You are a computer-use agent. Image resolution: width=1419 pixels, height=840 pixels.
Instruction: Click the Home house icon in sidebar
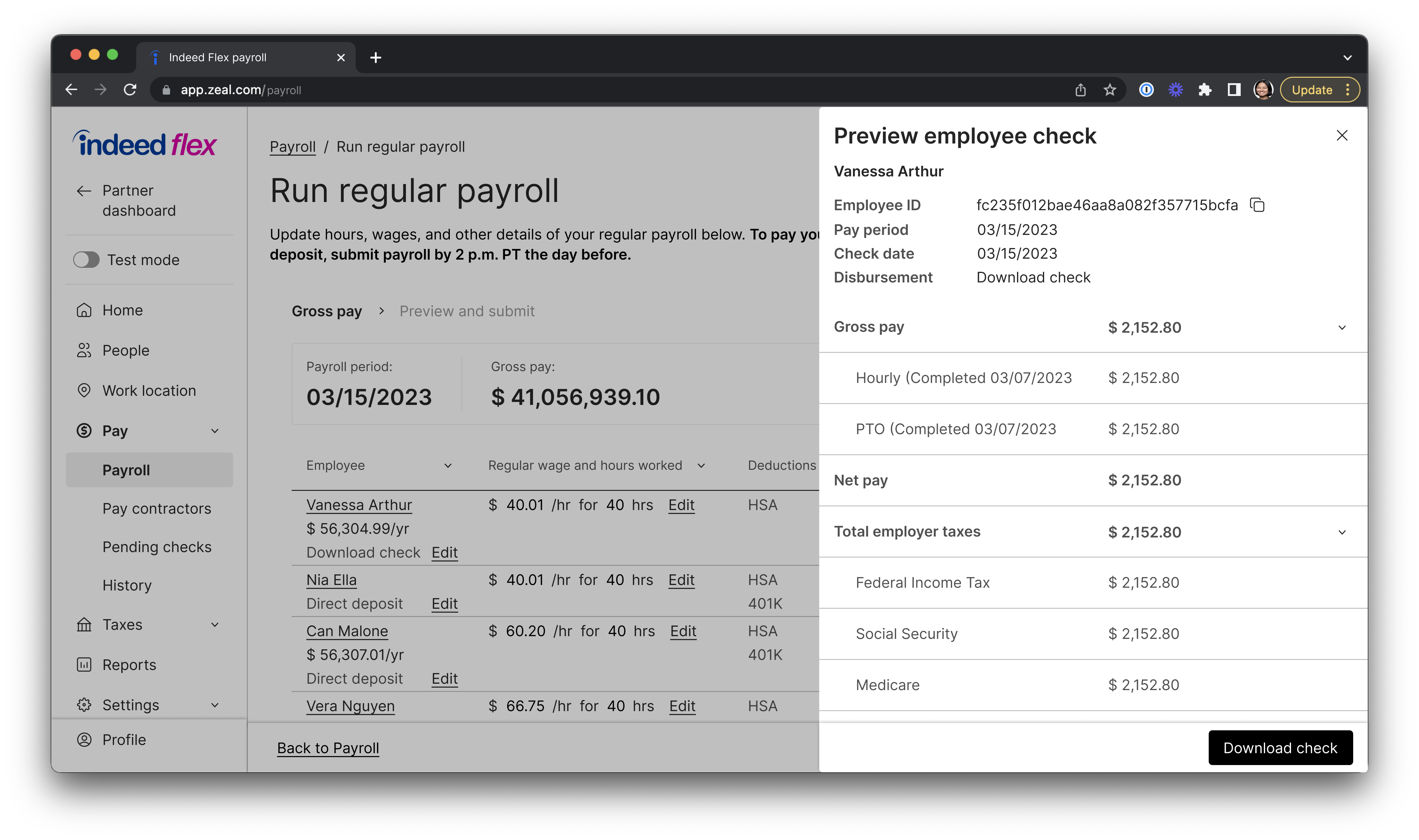coord(84,310)
